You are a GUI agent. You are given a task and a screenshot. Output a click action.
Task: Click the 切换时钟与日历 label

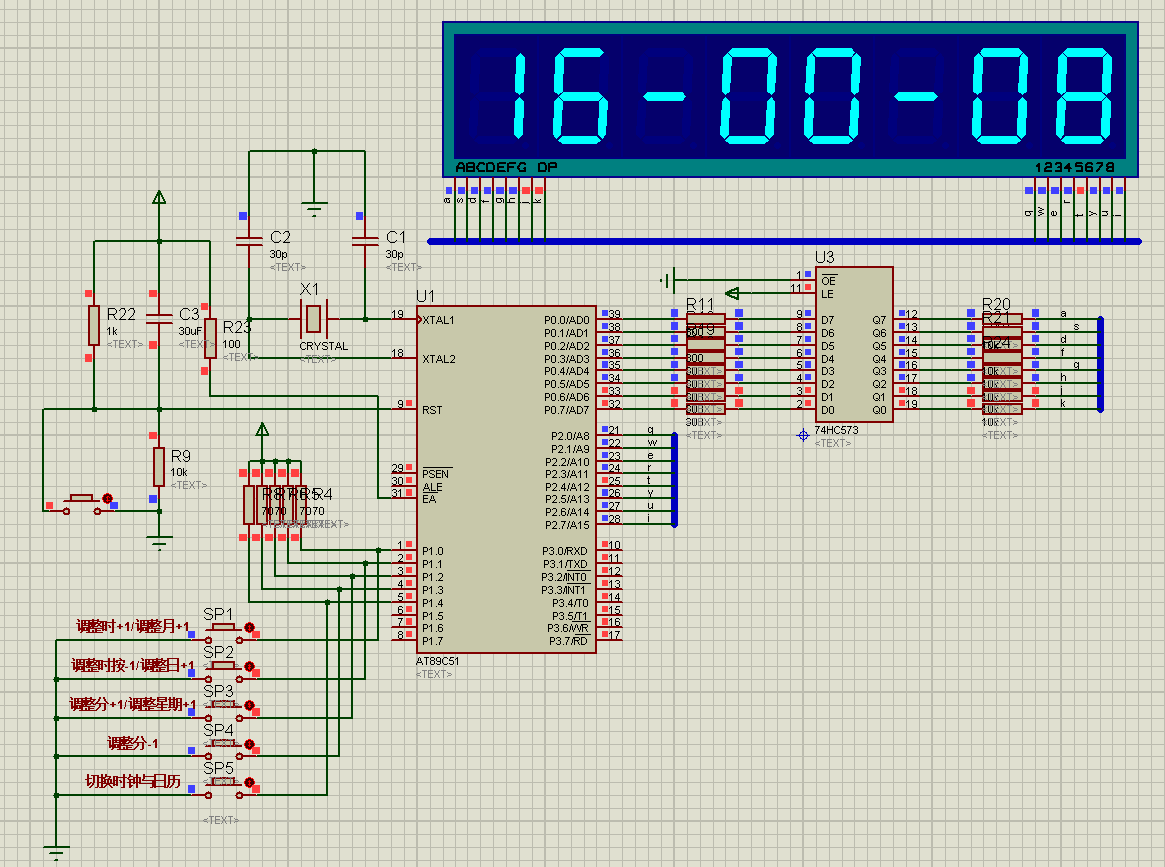pyautogui.click(x=133, y=781)
